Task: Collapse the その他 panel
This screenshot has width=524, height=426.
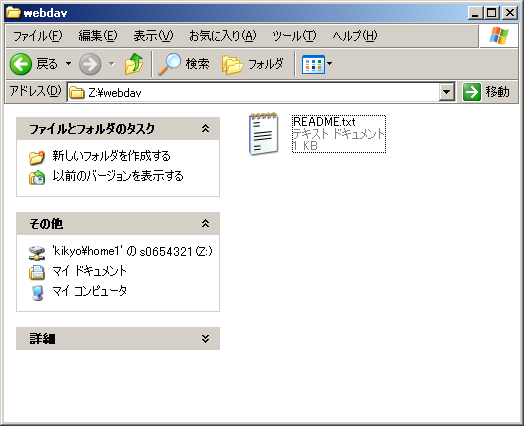Action: [x=205, y=224]
